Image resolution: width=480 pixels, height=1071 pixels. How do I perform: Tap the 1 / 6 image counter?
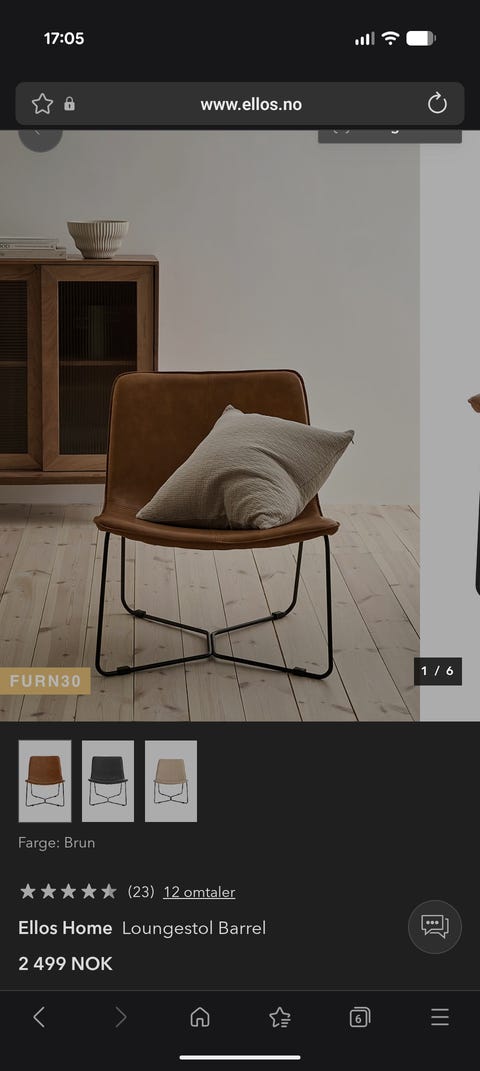[438, 671]
